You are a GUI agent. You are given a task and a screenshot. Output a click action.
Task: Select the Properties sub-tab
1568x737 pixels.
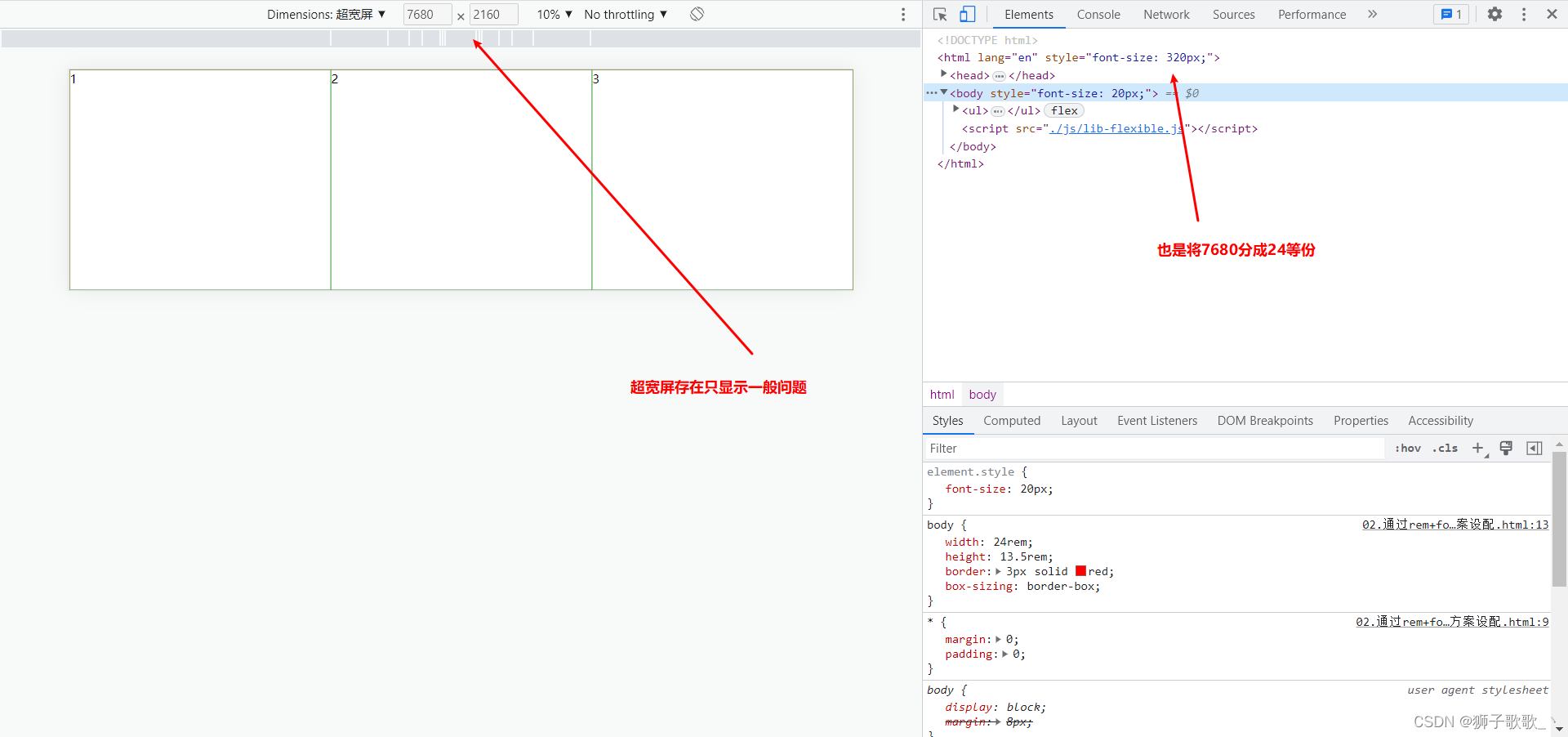coord(1361,421)
